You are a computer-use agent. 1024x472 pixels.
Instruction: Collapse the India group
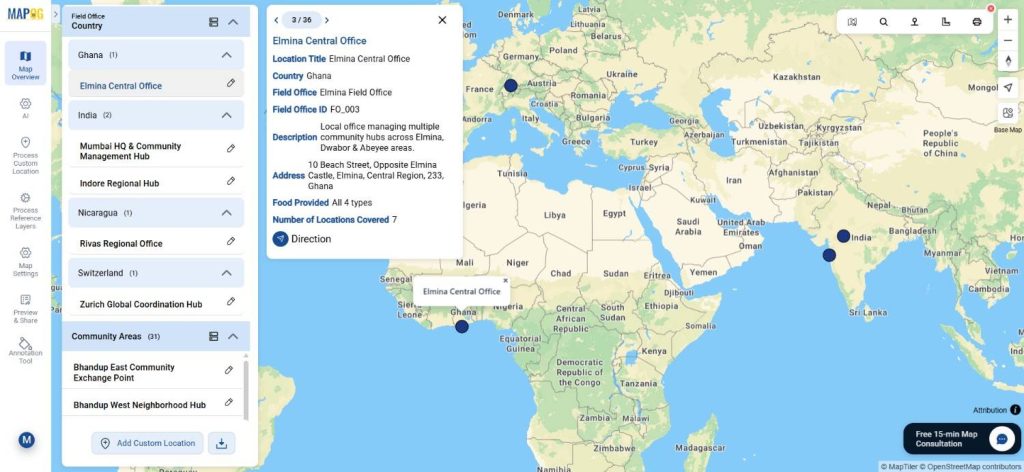click(227, 115)
